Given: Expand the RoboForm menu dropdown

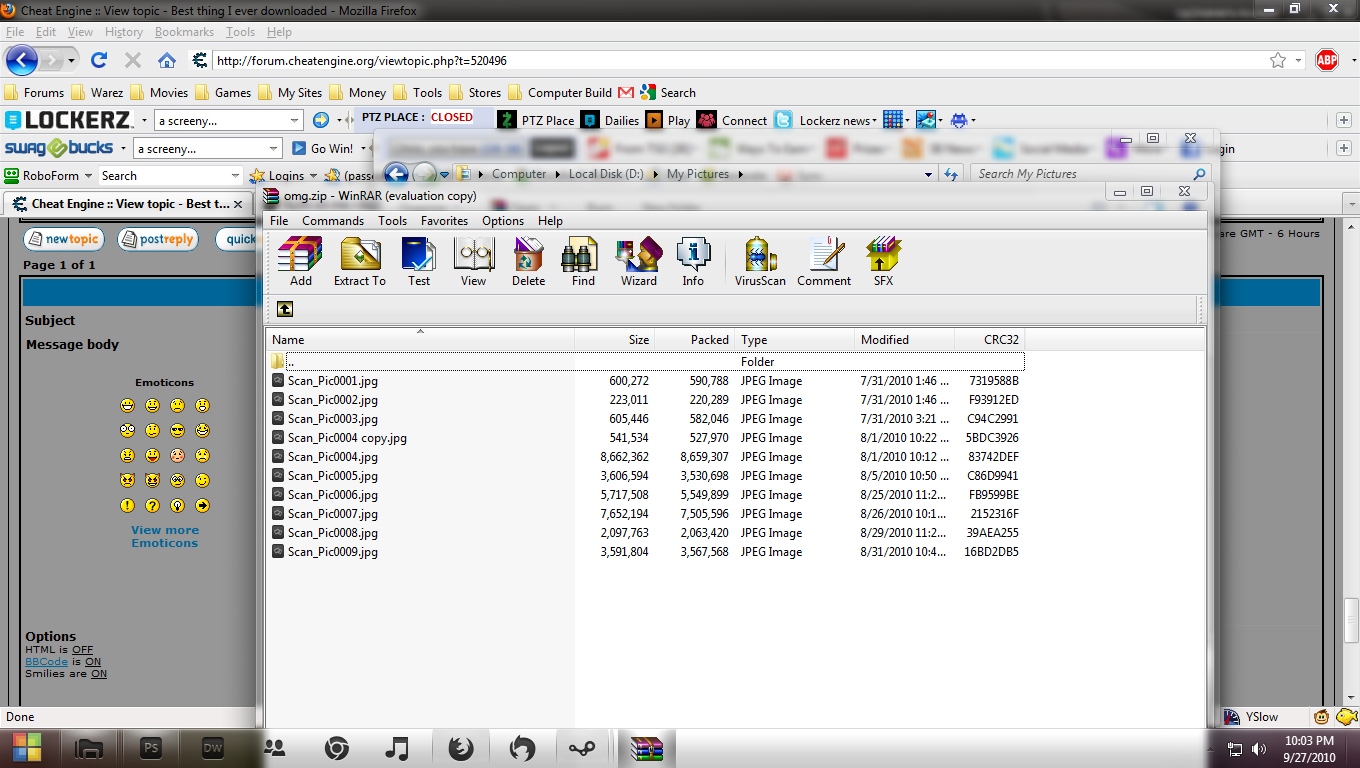Looking at the screenshot, I should coord(88,176).
